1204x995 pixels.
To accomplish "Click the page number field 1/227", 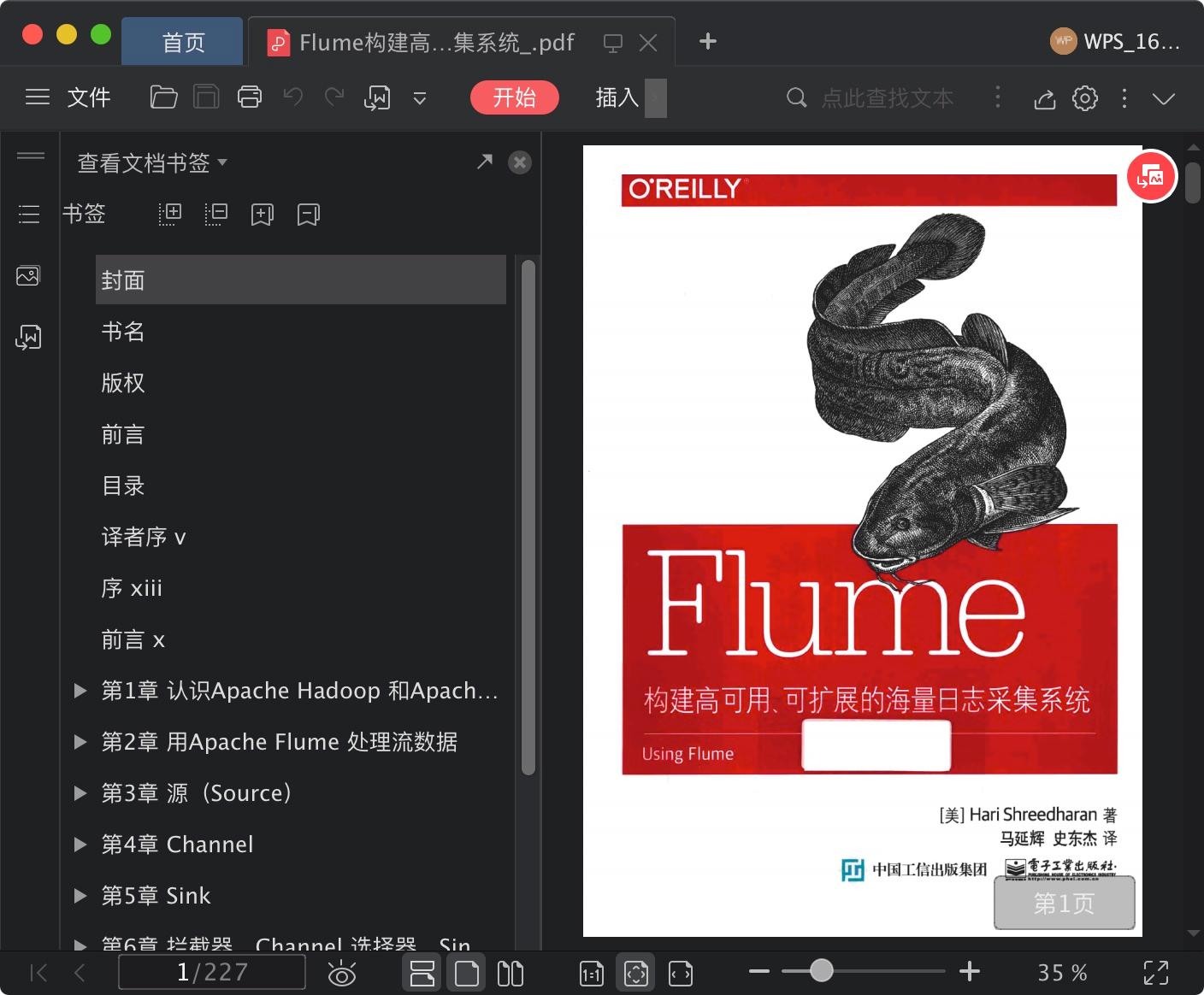I will point(212,972).
